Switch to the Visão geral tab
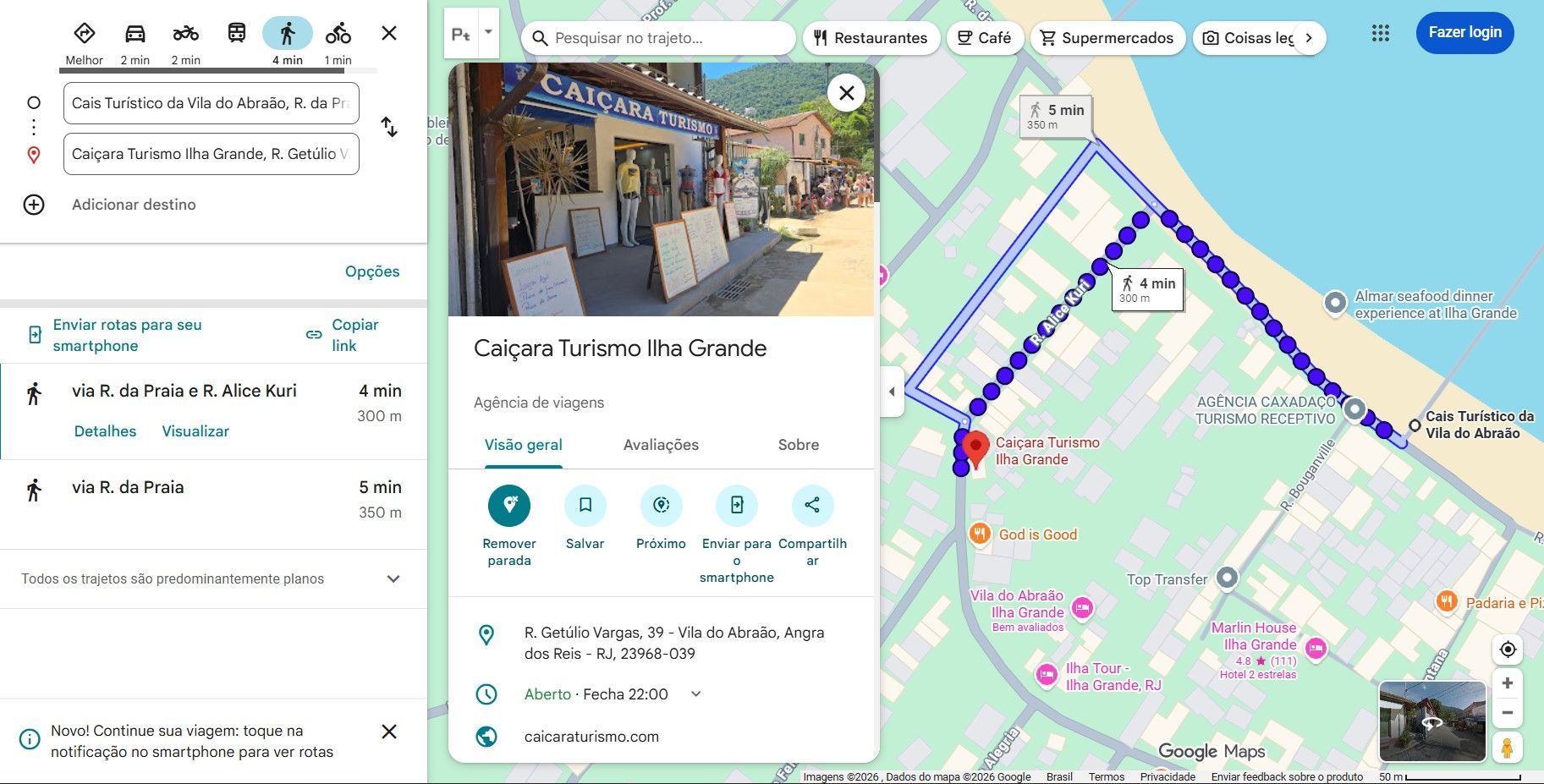This screenshot has height=784, width=1544. (x=523, y=445)
